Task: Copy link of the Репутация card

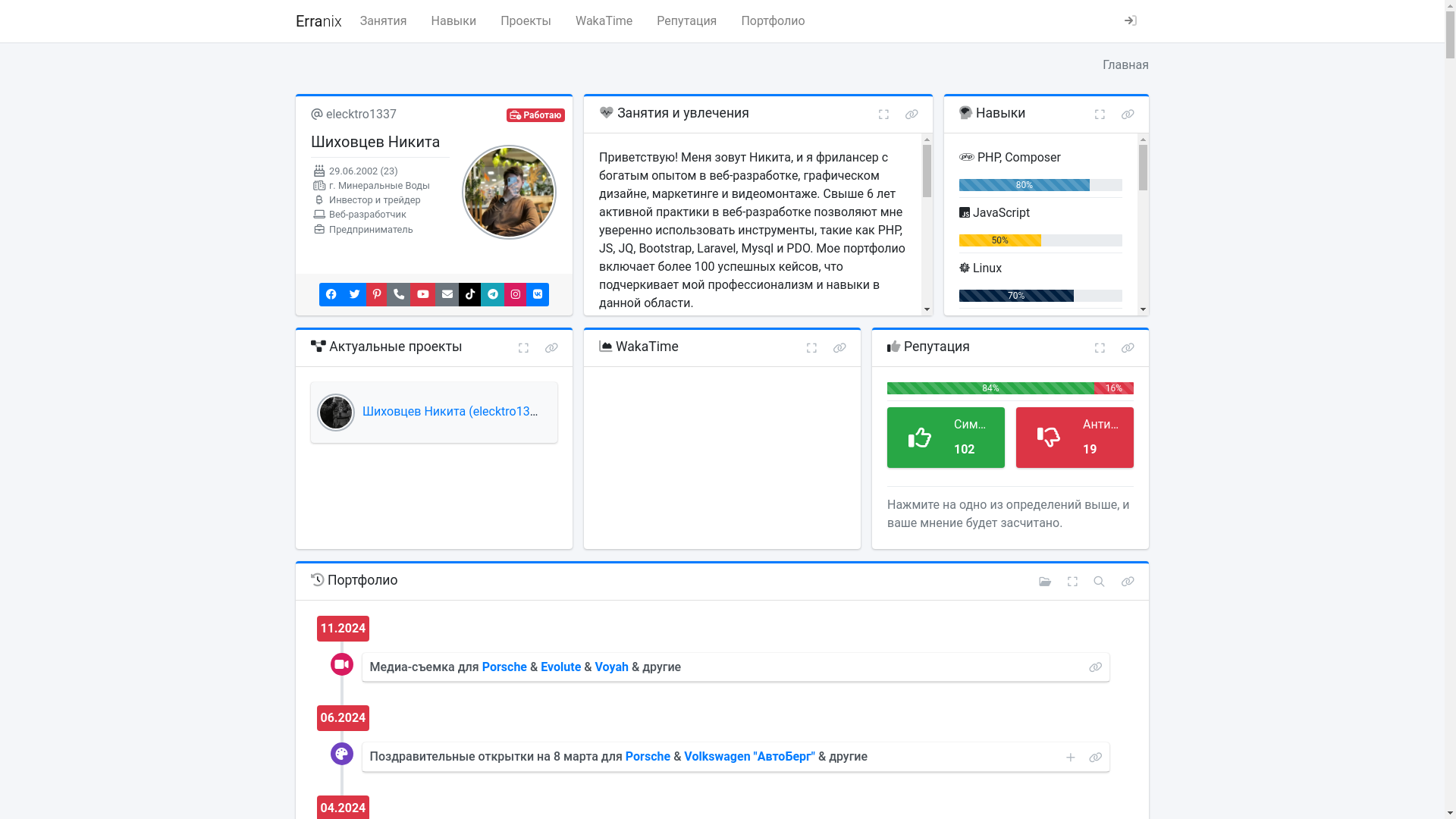Action: tap(1128, 348)
